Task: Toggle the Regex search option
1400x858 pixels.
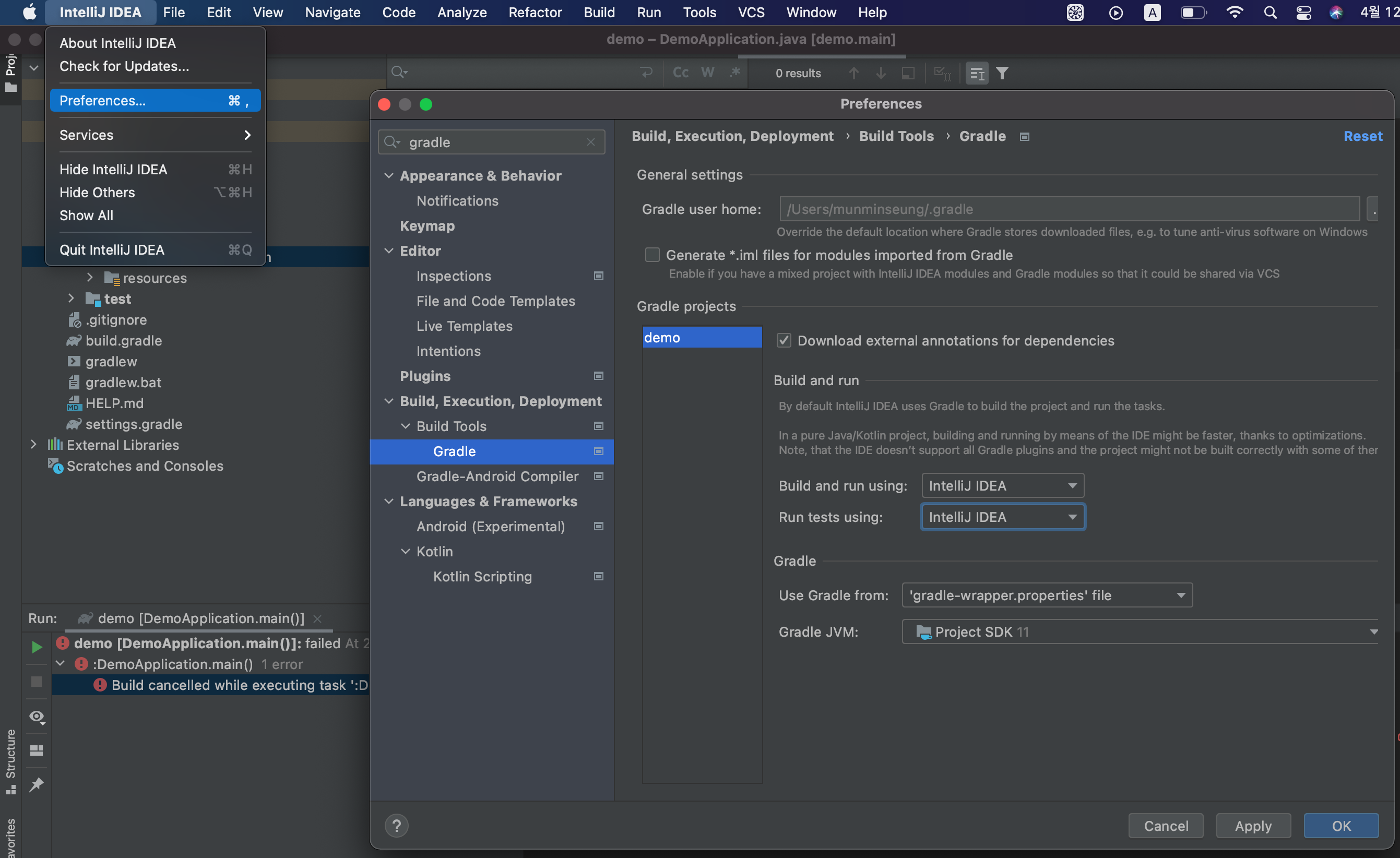Action: tap(734, 73)
